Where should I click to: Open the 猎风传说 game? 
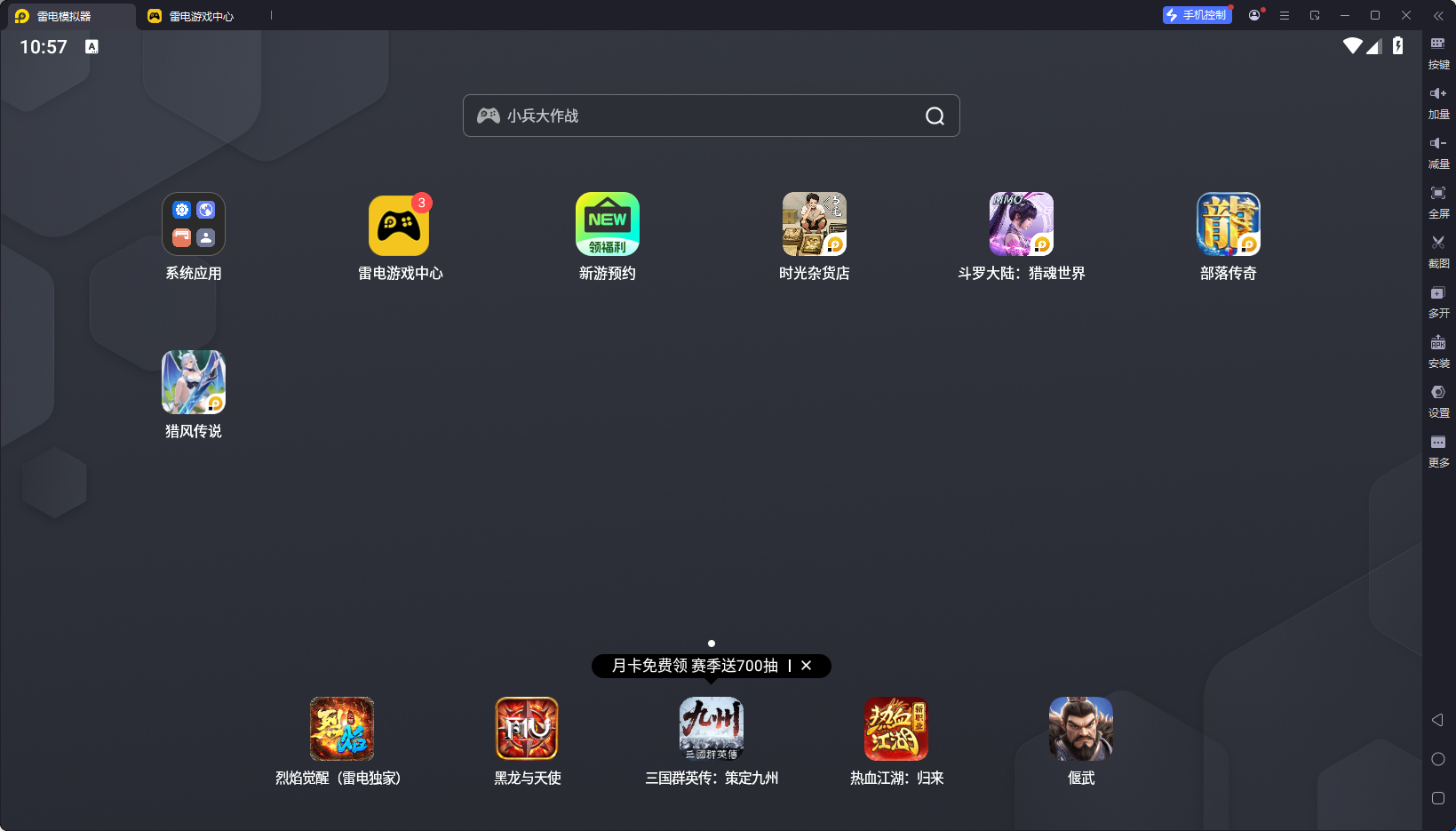point(194,382)
